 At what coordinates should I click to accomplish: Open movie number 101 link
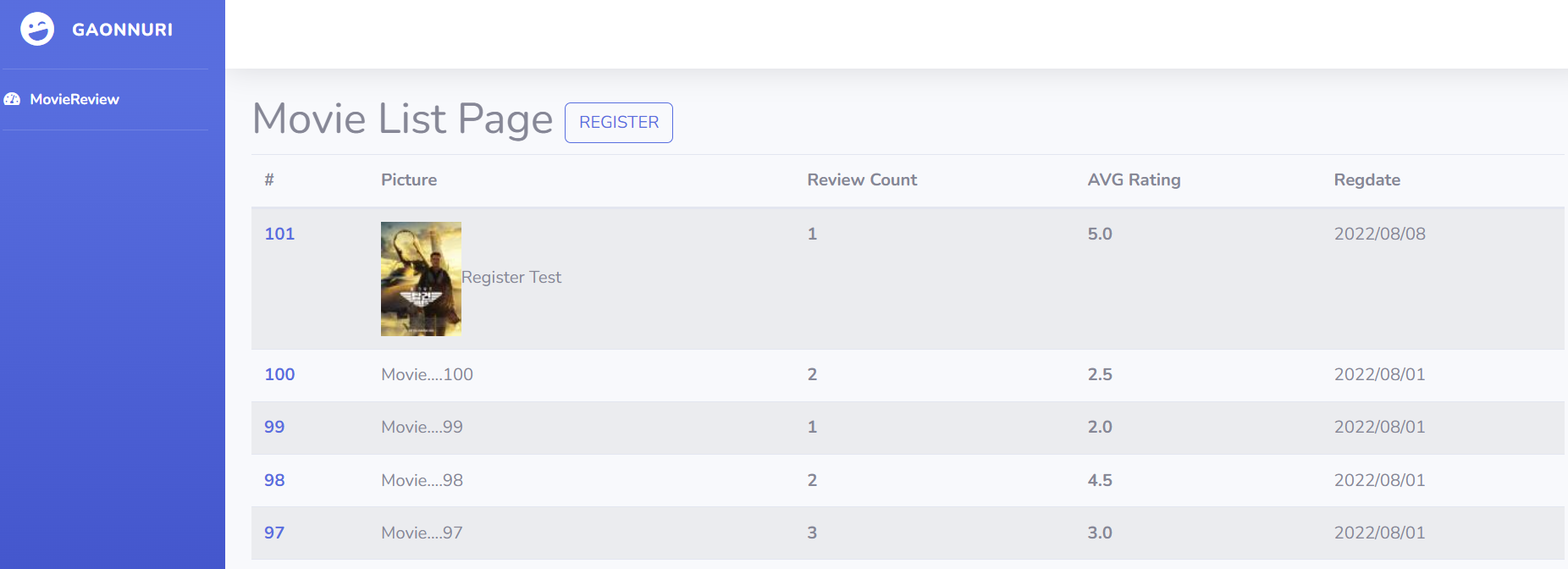(279, 234)
